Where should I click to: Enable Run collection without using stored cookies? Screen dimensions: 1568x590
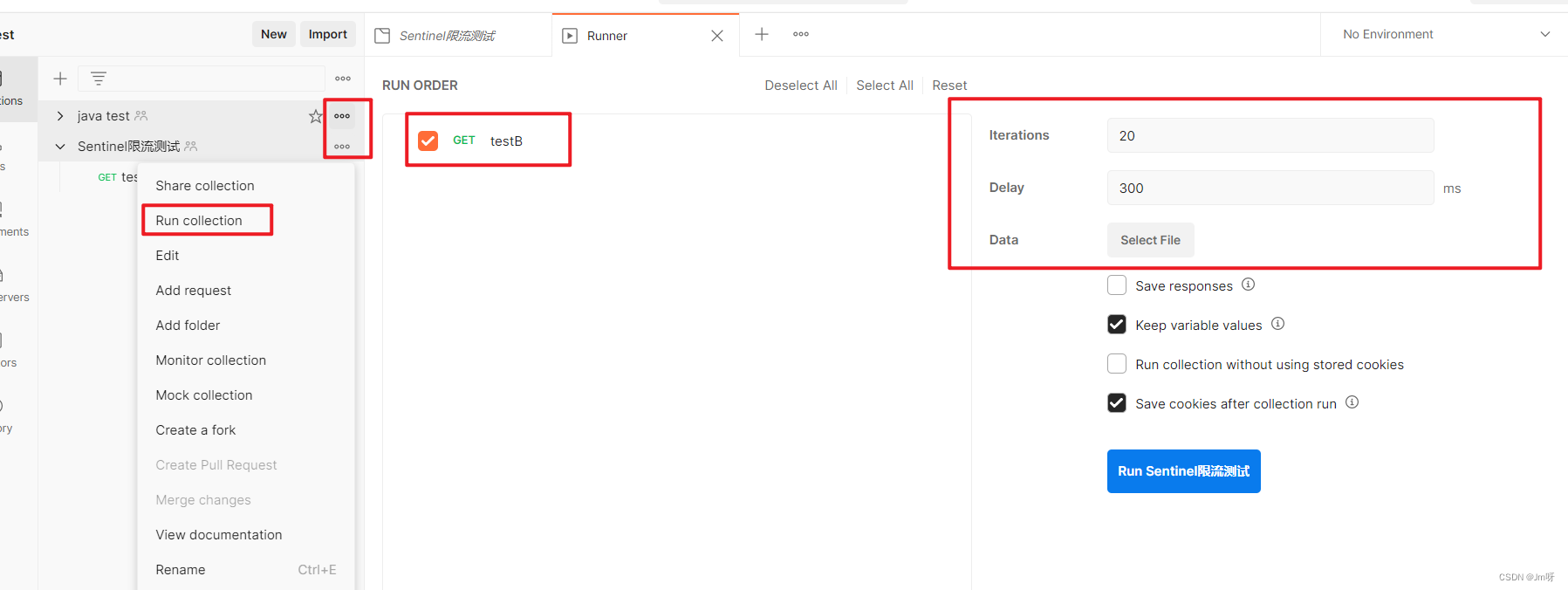coord(1117,364)
